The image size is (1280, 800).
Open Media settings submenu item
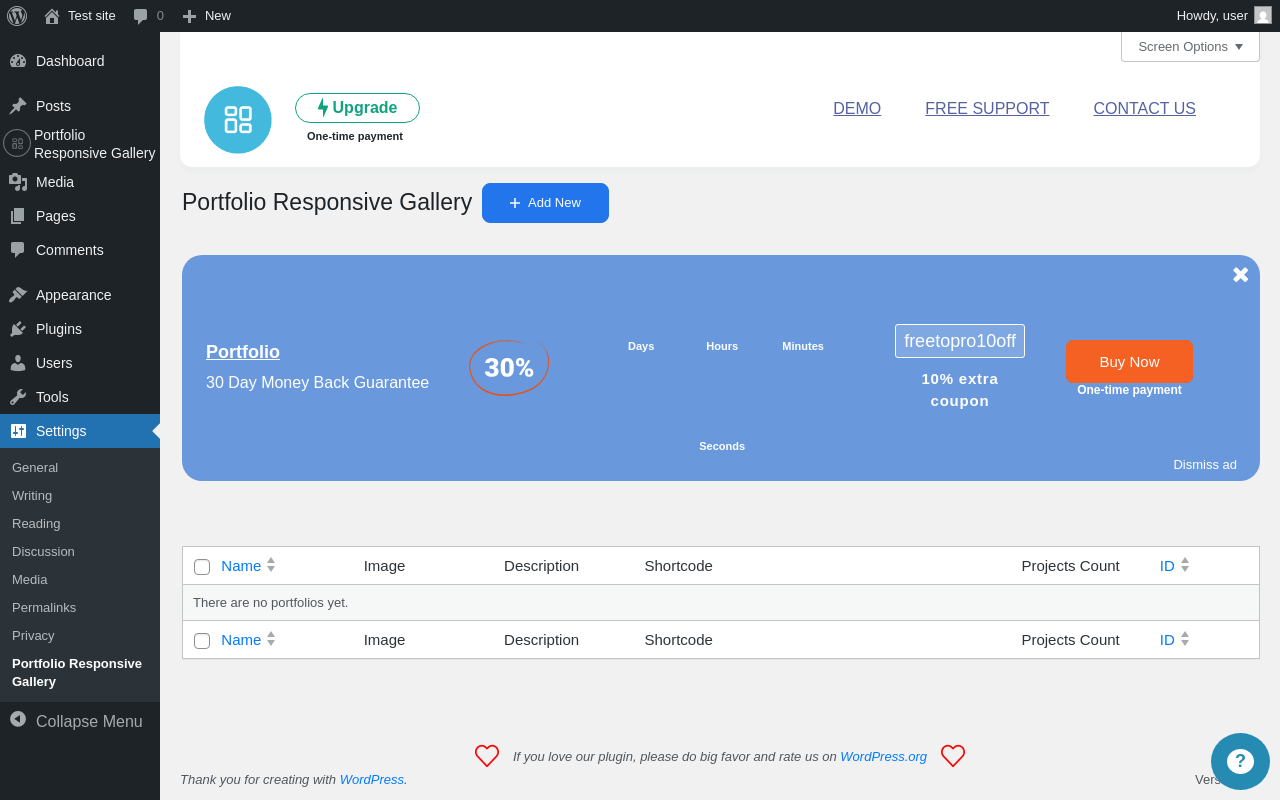pos(29,579)
